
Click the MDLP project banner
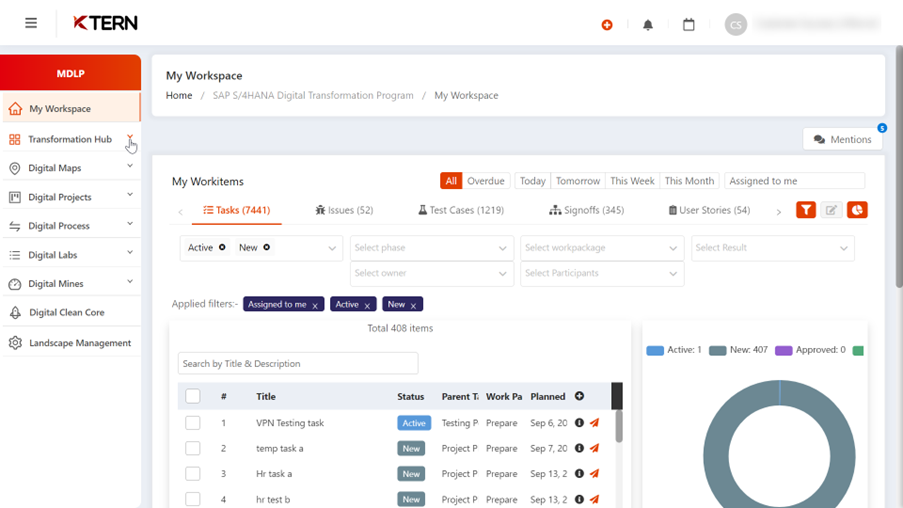pos(70,73)
